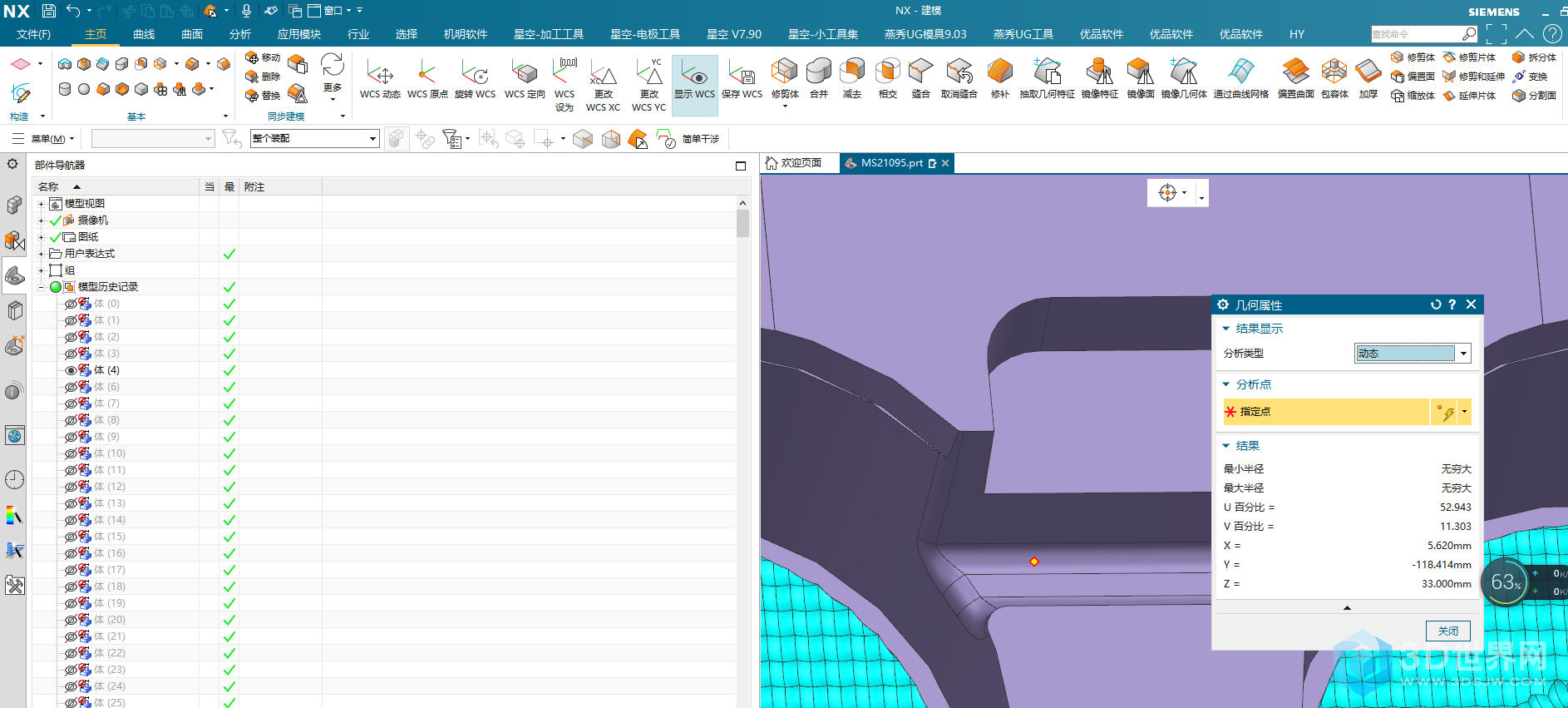1568x708 pixels.
Task: Click the 修补 (patch) icon
Action: [1000, 80]
